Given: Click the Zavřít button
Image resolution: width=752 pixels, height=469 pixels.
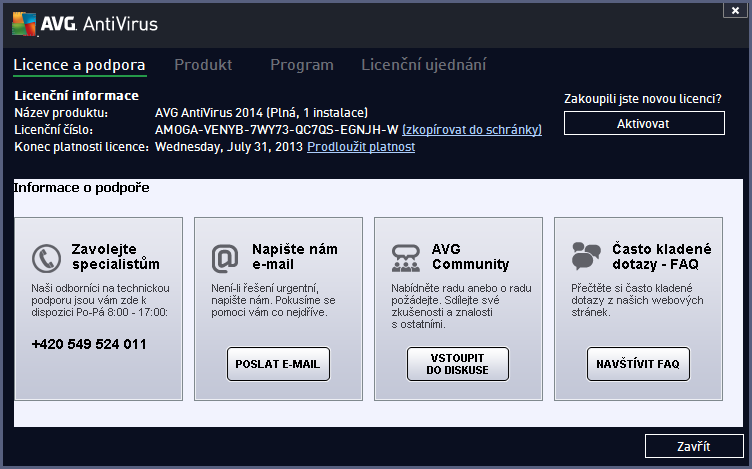Looking at the screenshot, I should [x=694, y=446].
